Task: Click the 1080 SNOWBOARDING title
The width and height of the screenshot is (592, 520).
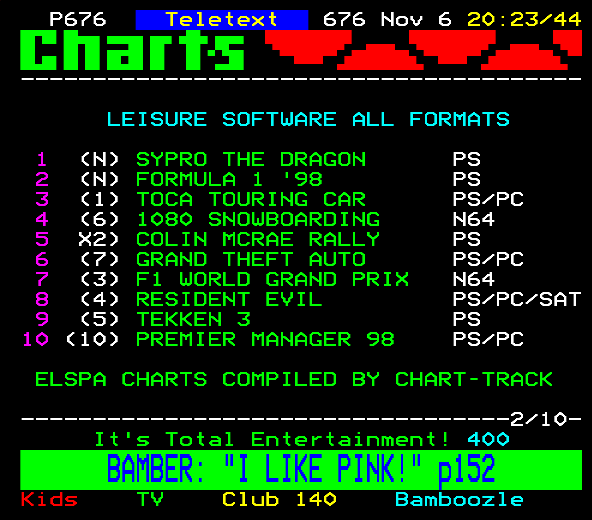Action: [258, 219]
